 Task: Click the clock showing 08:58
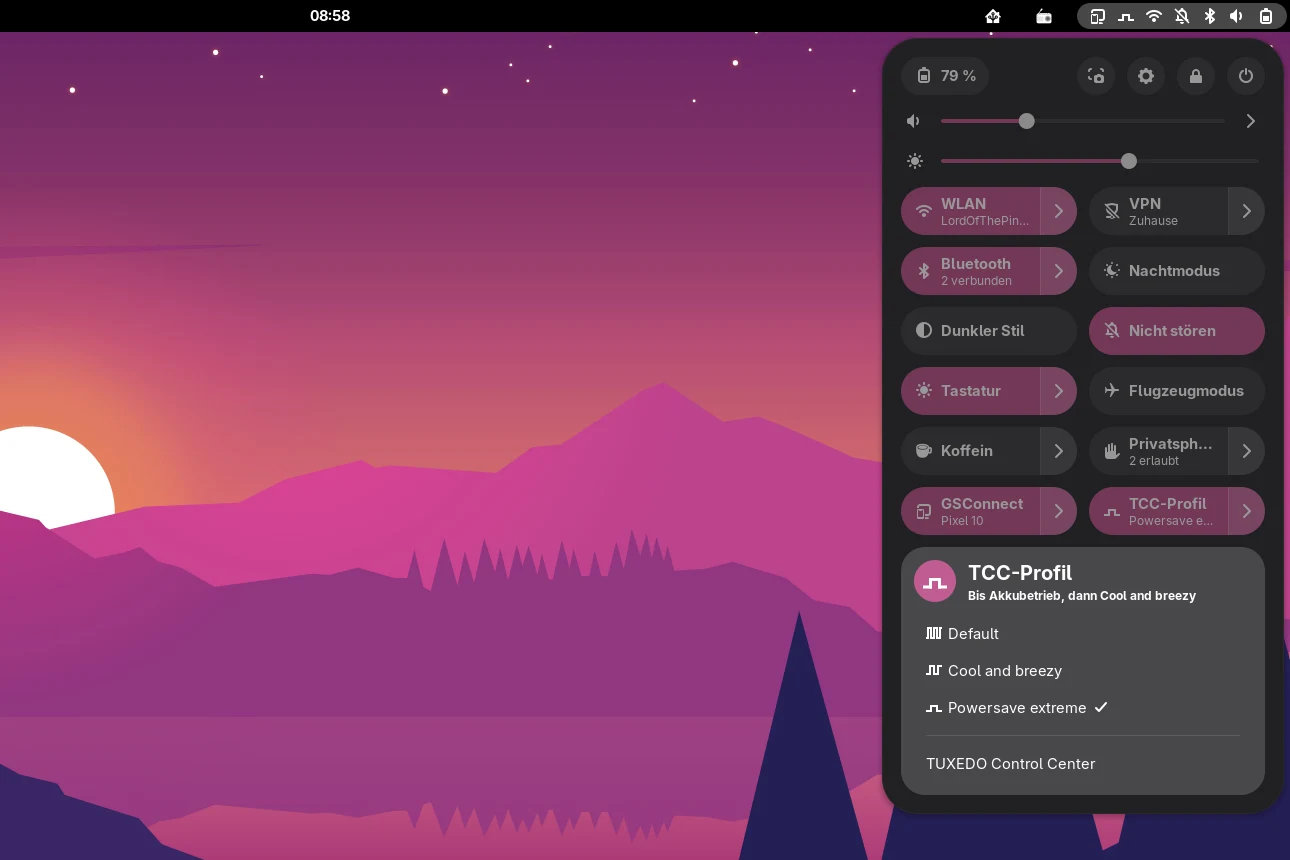pos(330,16)
